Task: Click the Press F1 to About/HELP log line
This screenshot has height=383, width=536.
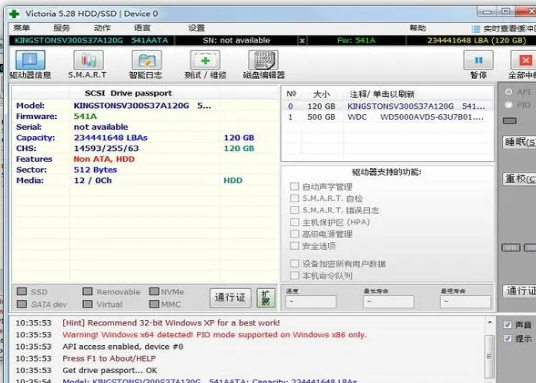Action: click(x=109, y=358)
